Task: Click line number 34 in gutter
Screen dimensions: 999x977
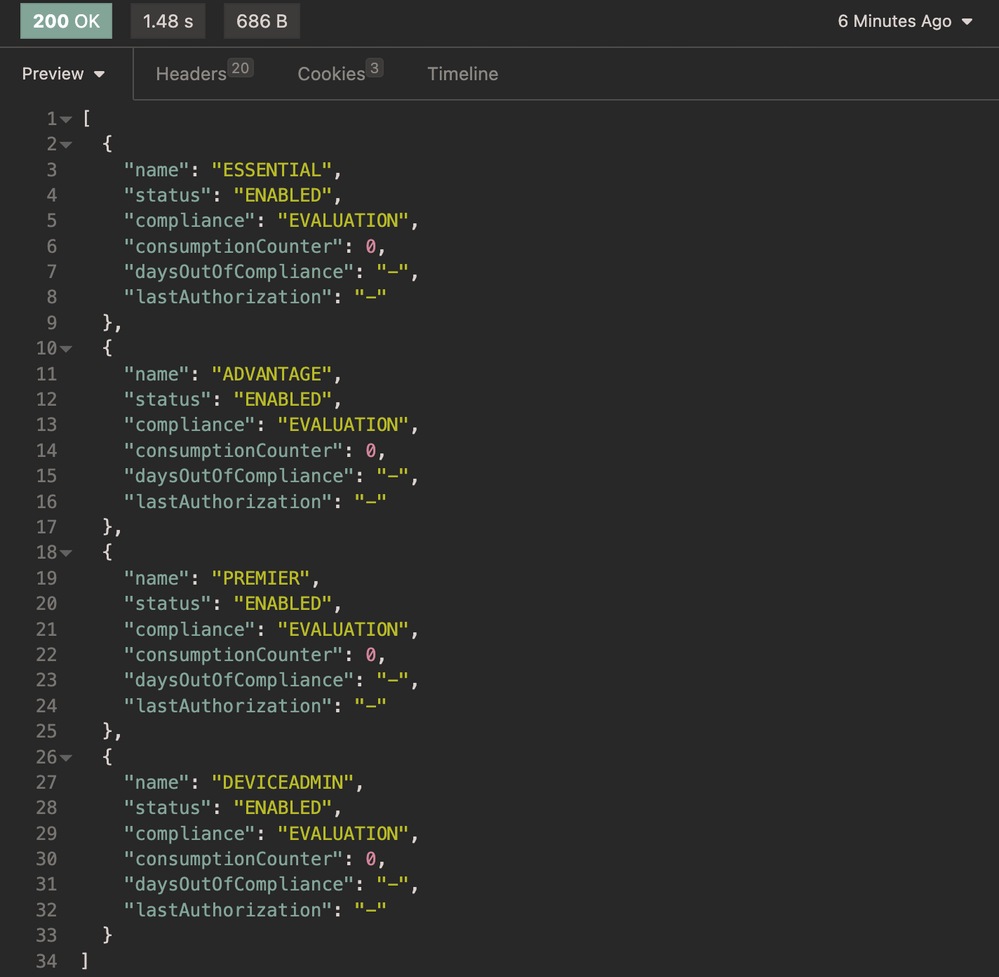Action: [x=47, y=961]
